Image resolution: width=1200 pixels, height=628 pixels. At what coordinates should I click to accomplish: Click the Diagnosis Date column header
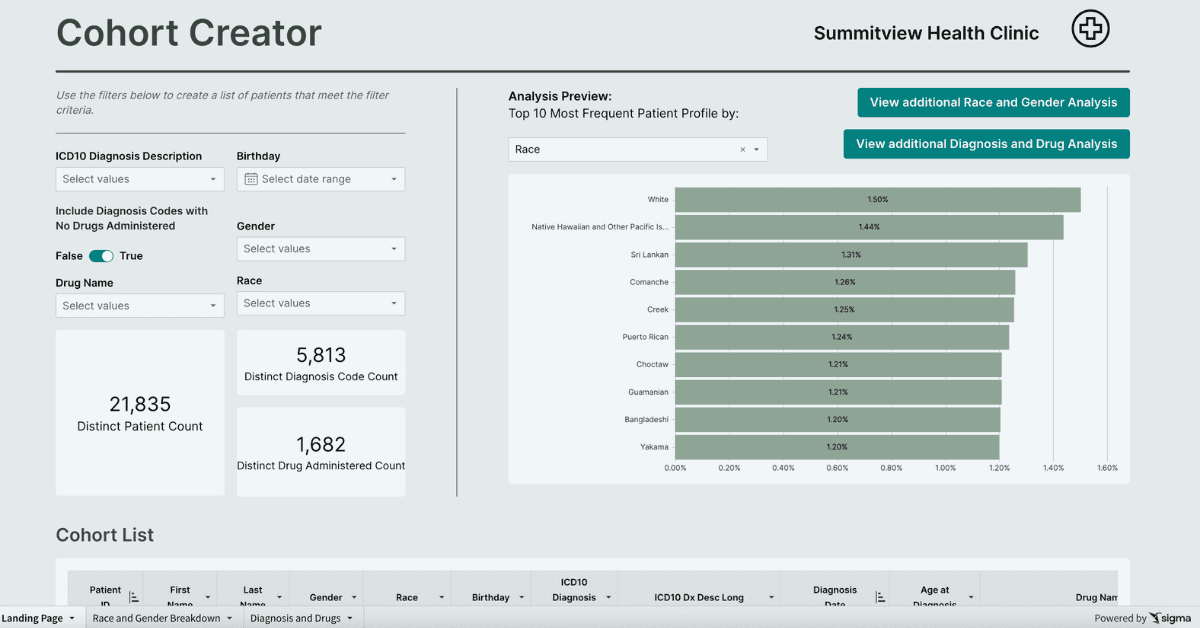[835, 590]
